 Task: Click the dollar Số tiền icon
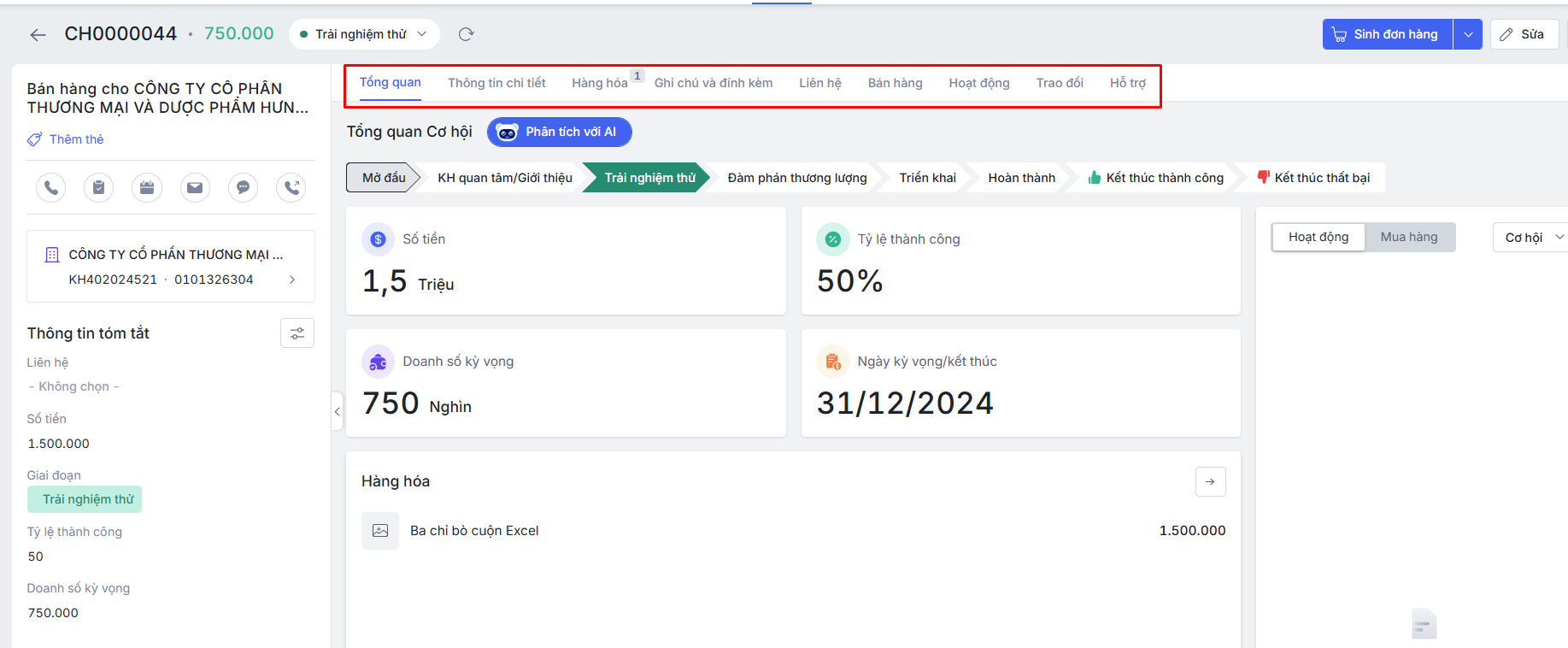(x=379, y=239)
